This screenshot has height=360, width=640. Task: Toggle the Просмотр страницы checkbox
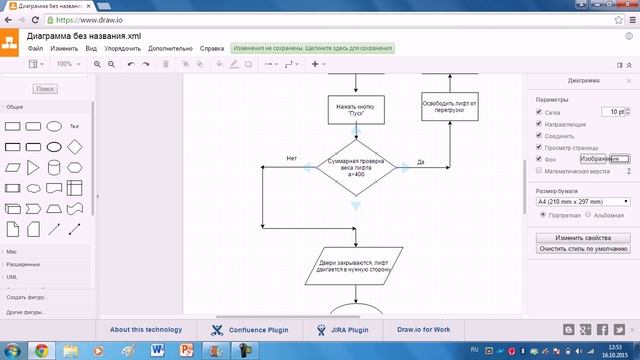click(539, 147)
